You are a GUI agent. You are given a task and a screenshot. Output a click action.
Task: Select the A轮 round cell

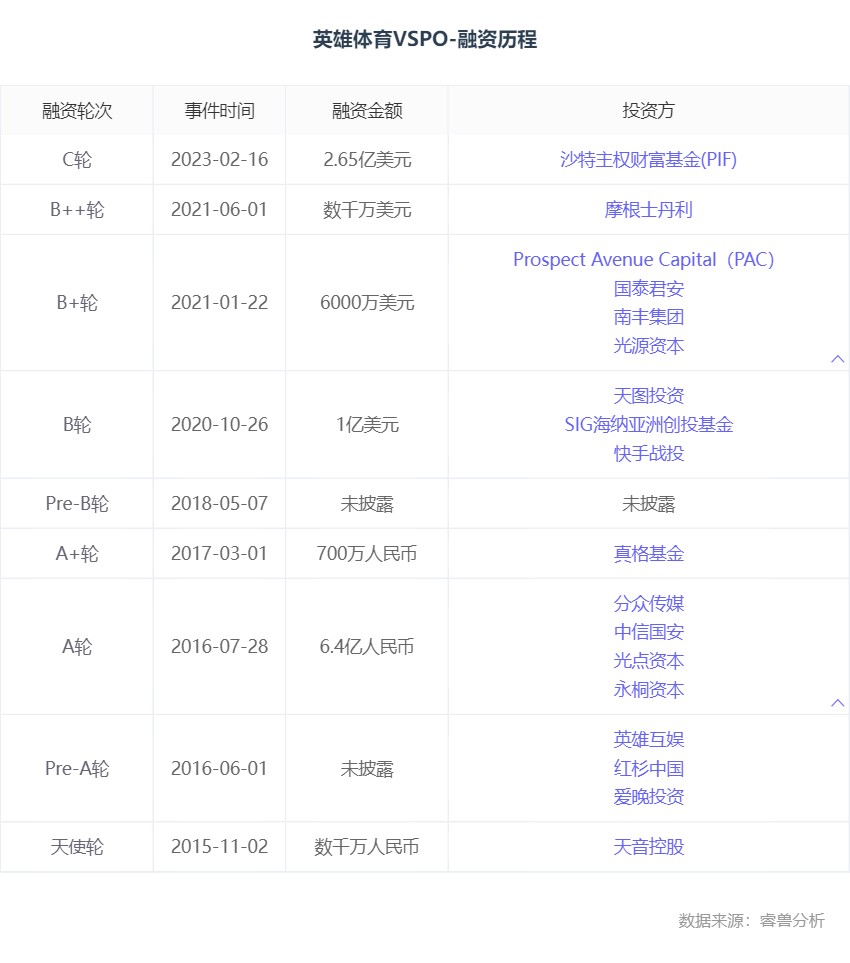(77, 647)
